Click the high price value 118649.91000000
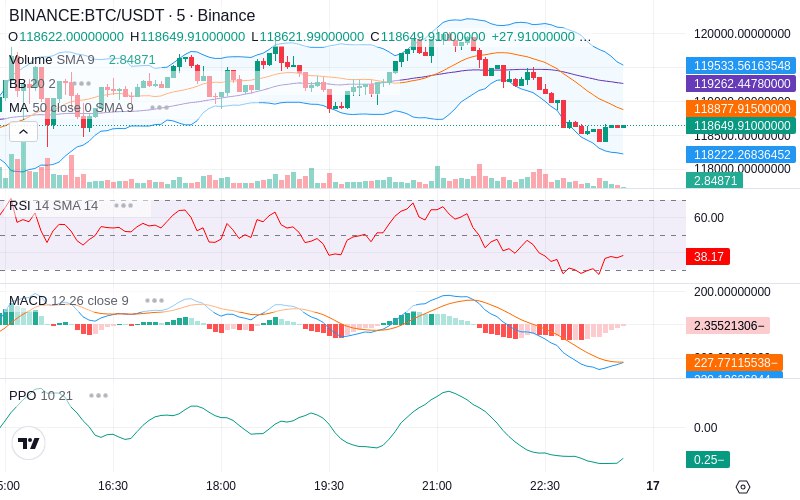800x500 pixels. click(x=193, y=37)
